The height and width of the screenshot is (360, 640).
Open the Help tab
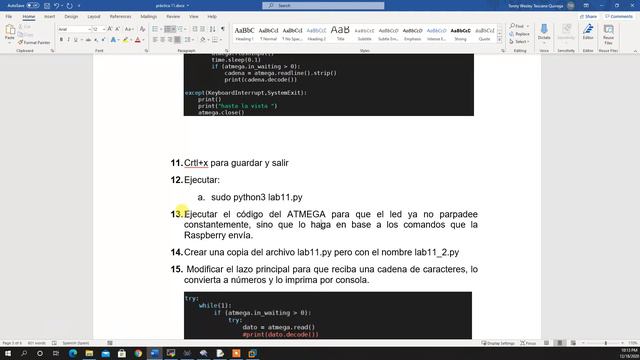click(x=212, y=17)
